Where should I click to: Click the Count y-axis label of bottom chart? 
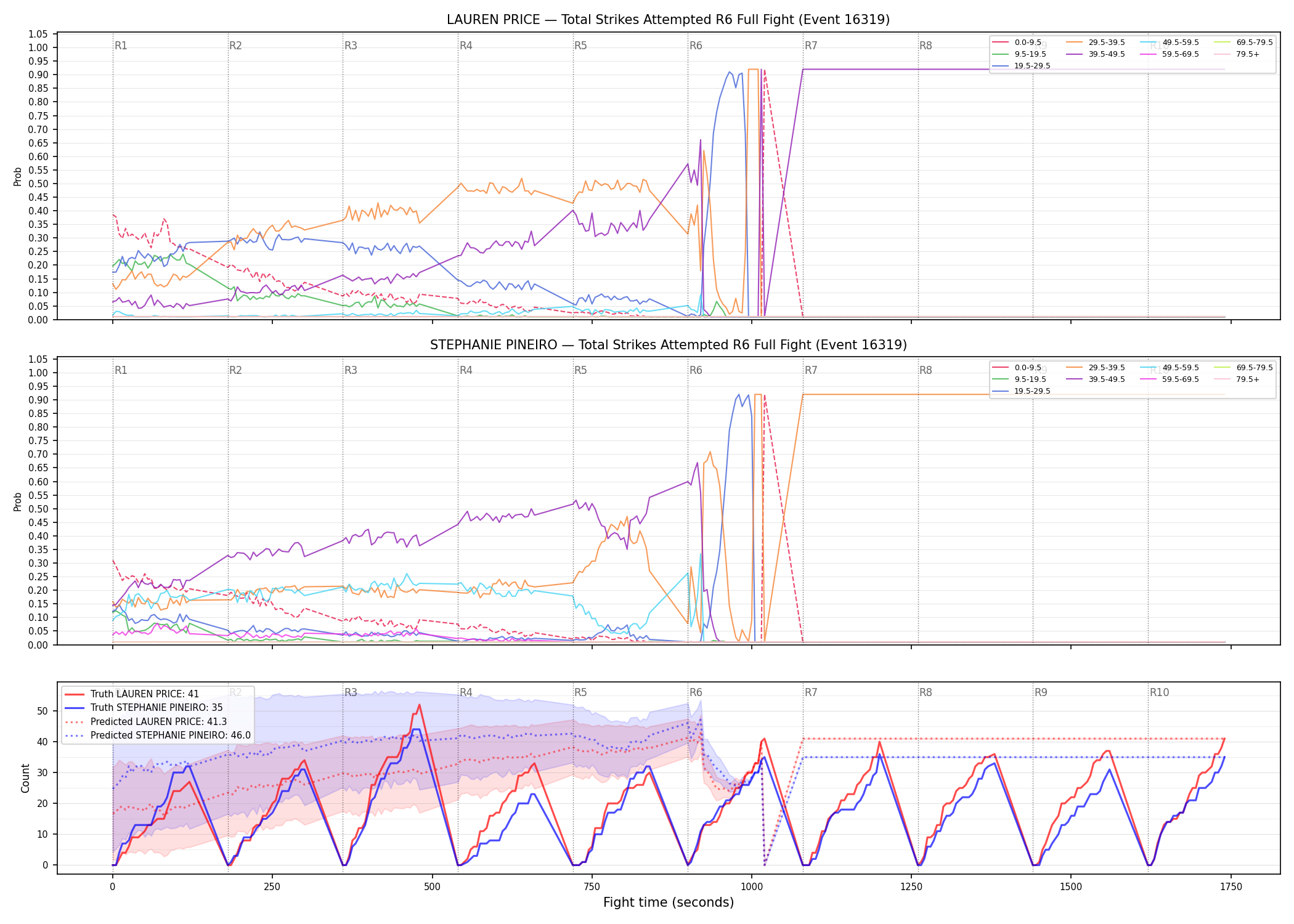(25, 778)
